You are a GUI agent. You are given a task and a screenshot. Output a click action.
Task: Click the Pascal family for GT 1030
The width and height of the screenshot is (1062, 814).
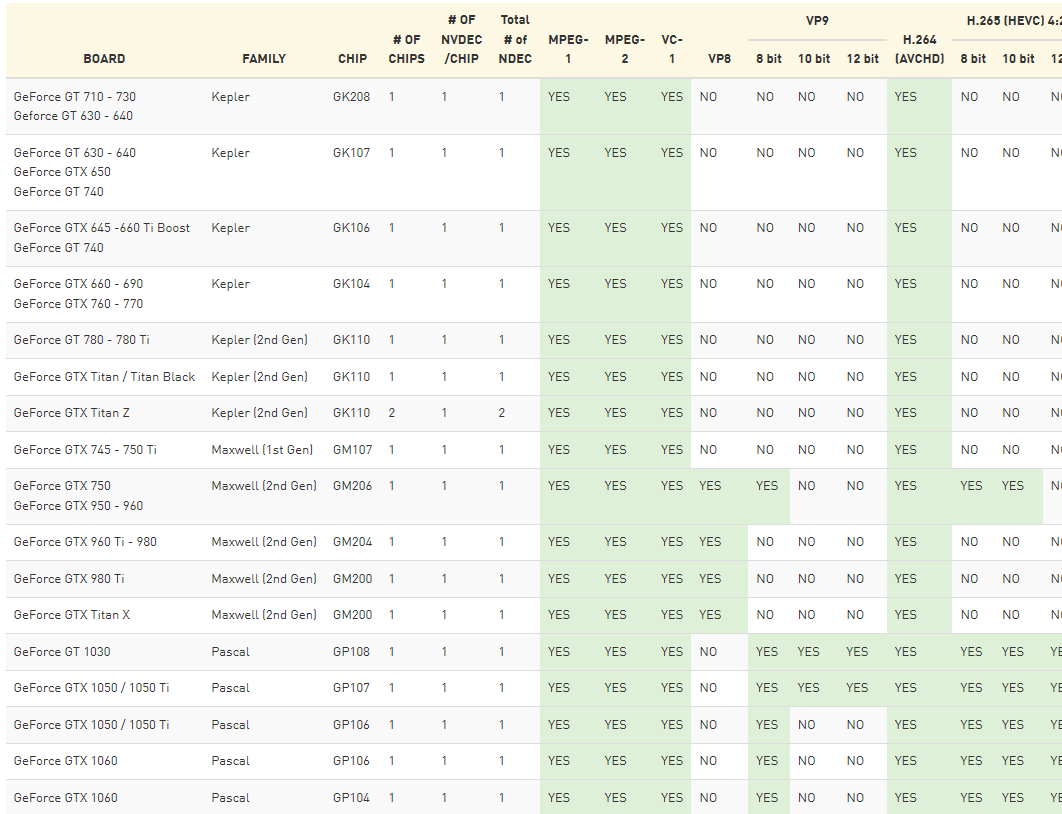tap(230, 652)
